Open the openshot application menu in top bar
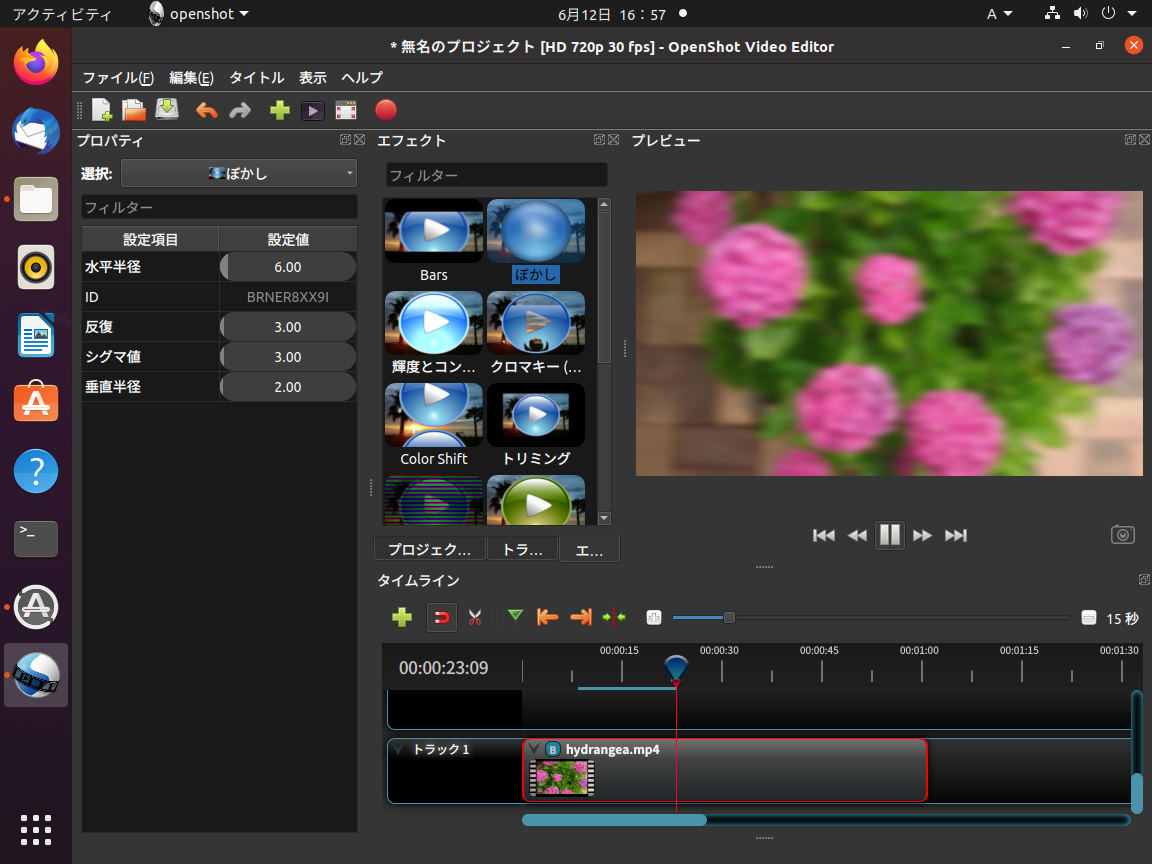The image size is (1152, 864). [x=198, y=14]
